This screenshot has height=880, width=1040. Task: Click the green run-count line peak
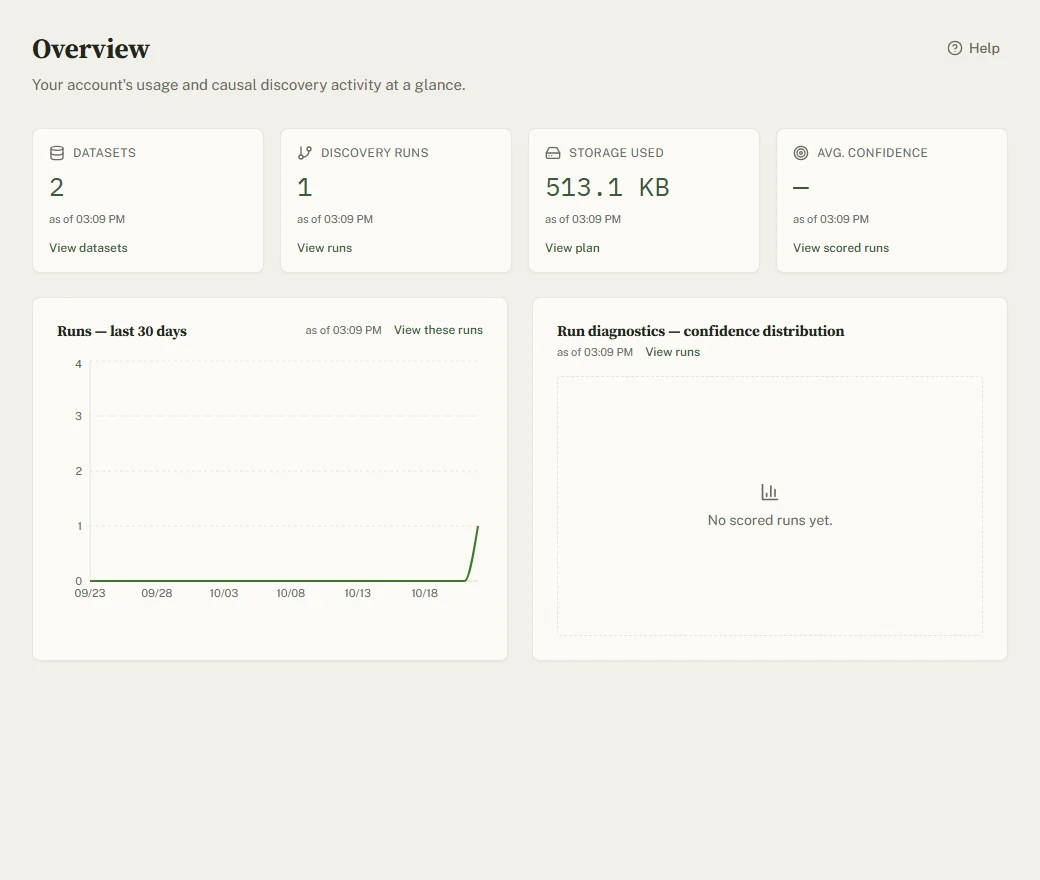tap(478, 527)
